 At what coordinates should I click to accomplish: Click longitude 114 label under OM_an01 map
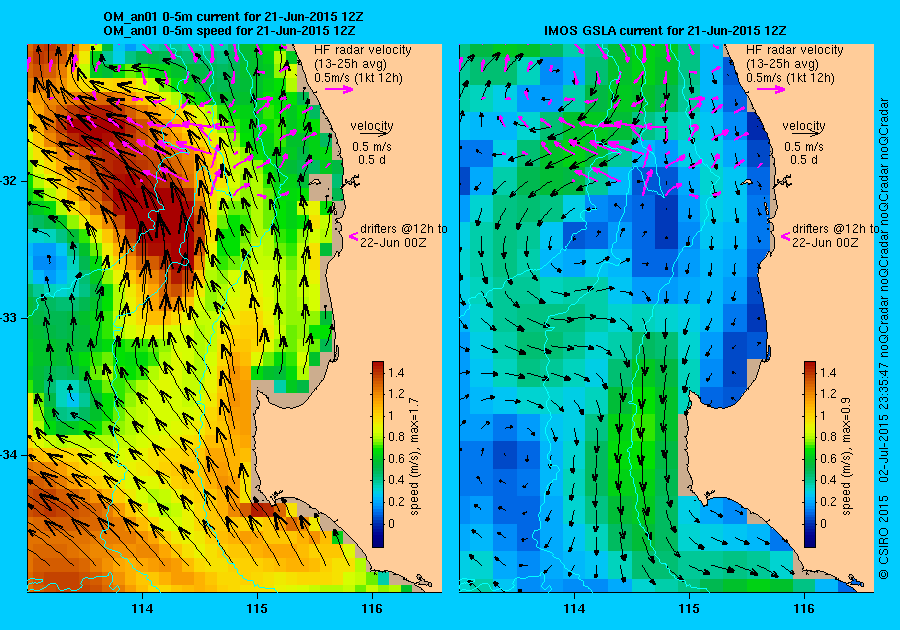pos(142,609)
